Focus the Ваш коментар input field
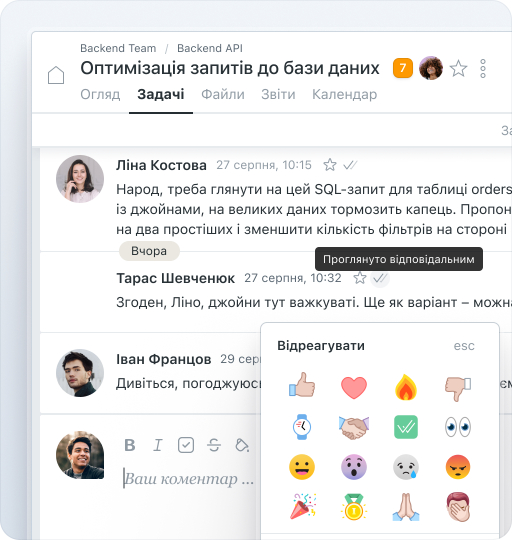Screen dimensions: 512x540 [189, 479]
